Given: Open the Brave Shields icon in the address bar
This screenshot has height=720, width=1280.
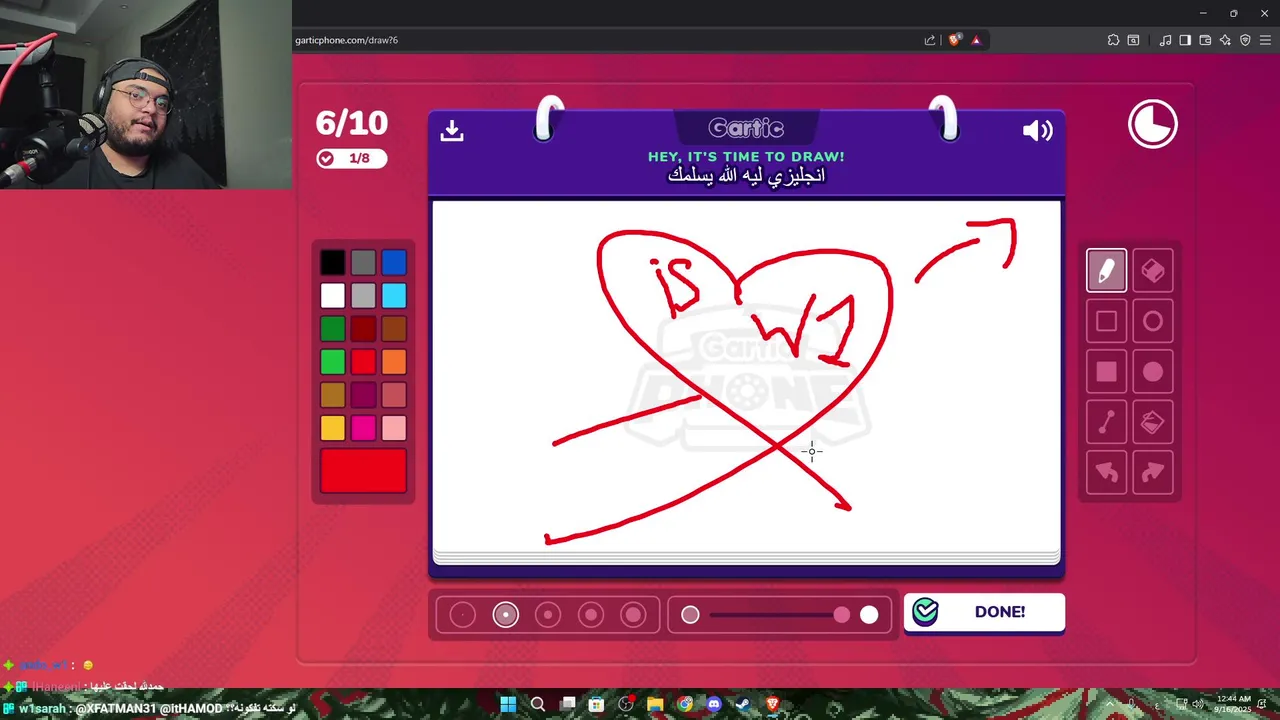Looking at the screenshot, I should point(955,40).
